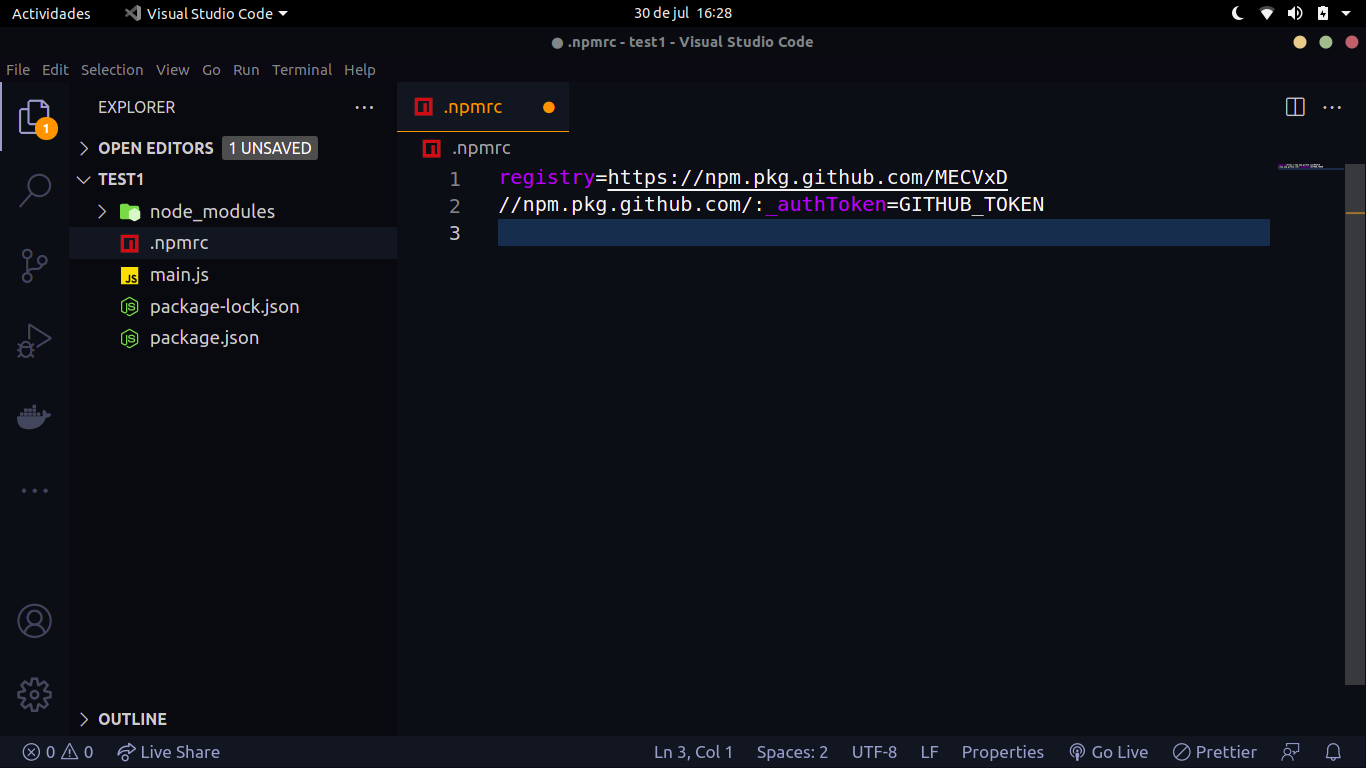Image resolution: width=1366 pixels, height=768 pixels.
Task: Open the volume indicator icon
Action: point(1295,13)
